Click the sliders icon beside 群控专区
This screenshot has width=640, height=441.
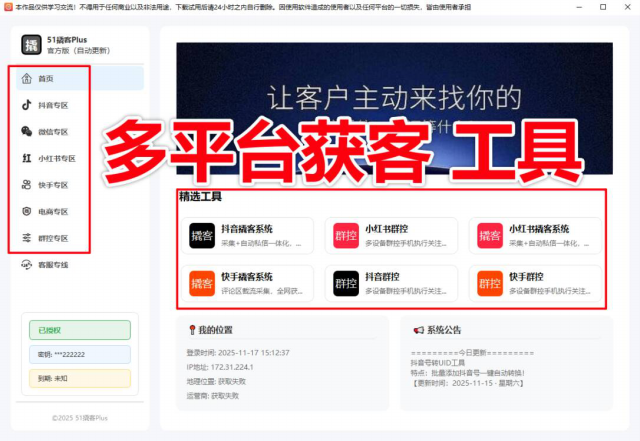(27, 239)
